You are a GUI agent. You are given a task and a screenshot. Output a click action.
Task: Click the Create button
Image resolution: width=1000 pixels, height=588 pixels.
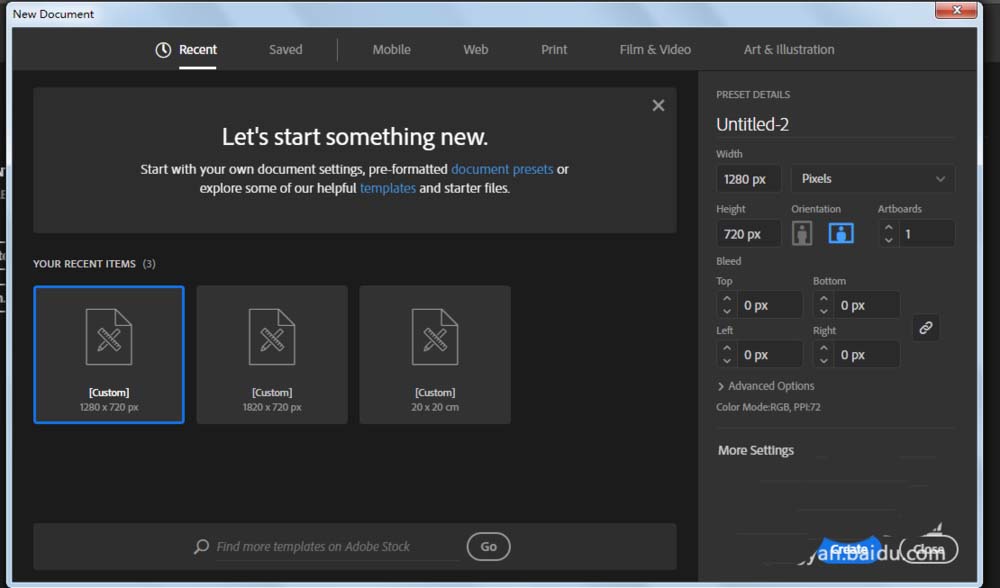pyautogui.click(x=849, y=549)
